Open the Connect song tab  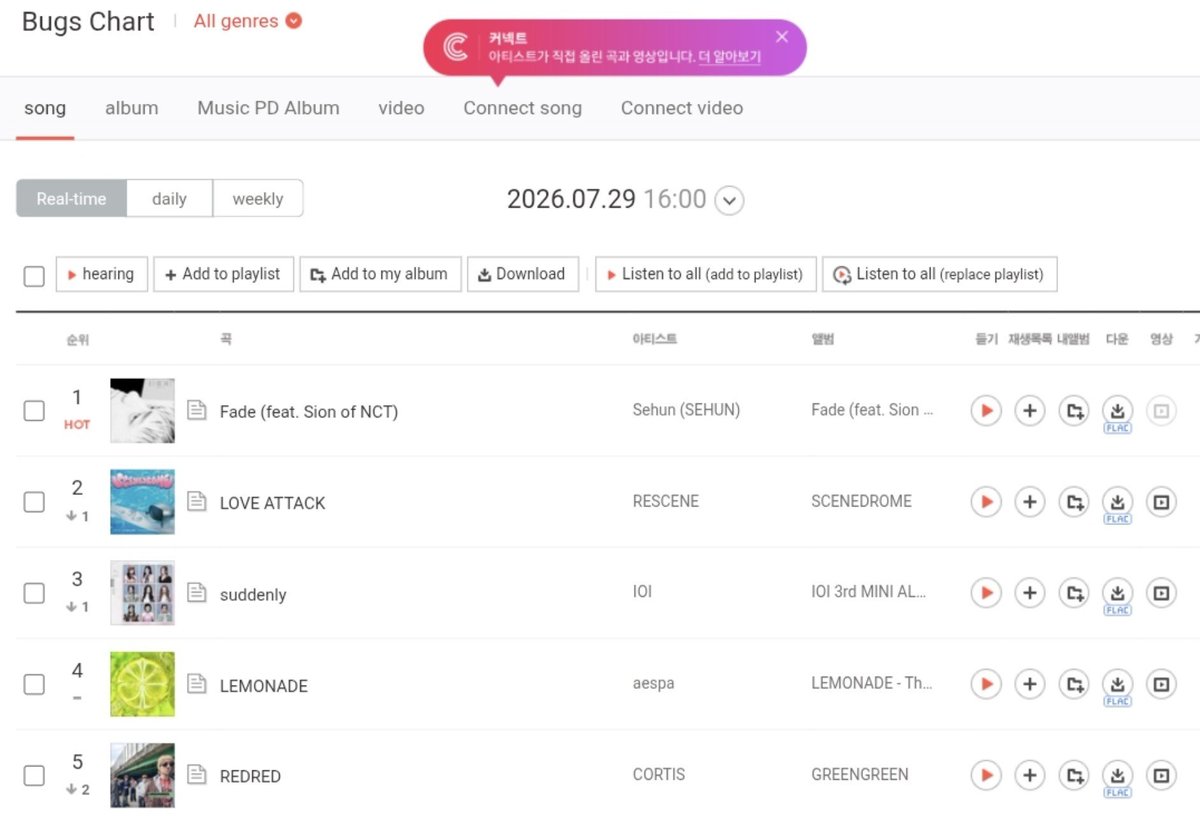(522, 108)
